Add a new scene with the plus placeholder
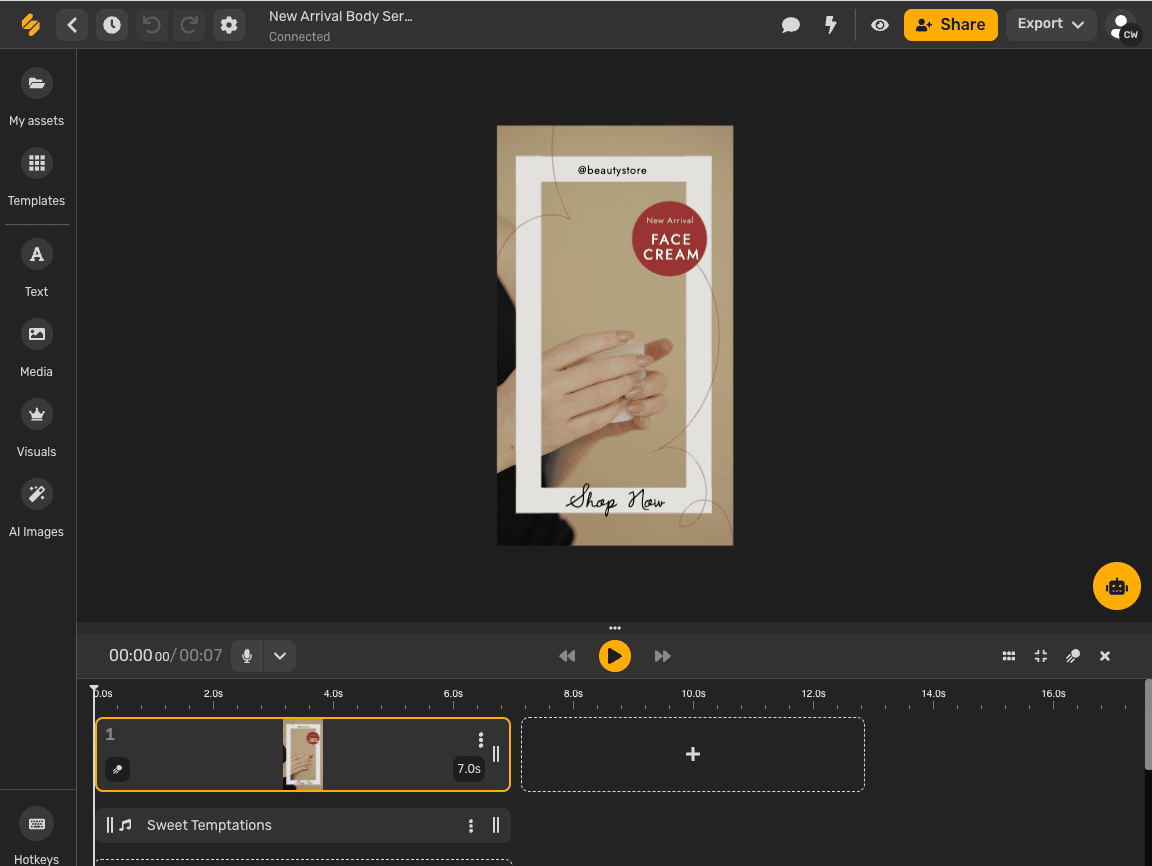Image resolution: width=1152 pixels, height=866 pixels. pyautogui.click(x=693, y=755)
